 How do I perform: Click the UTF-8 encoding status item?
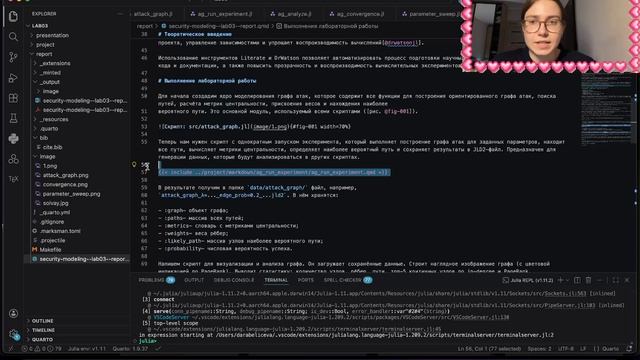[566, 349]
